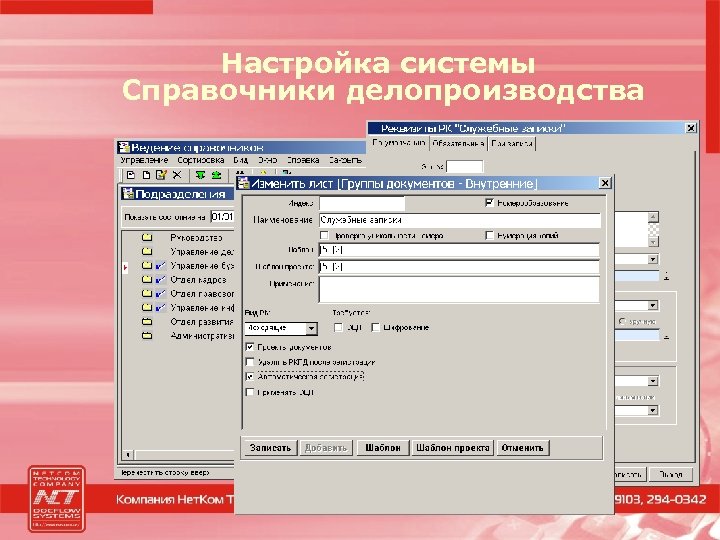The height and width of the screenshot is (540, 720).
Task: Select the Руководство row text
Action: (x=196, y=237)
